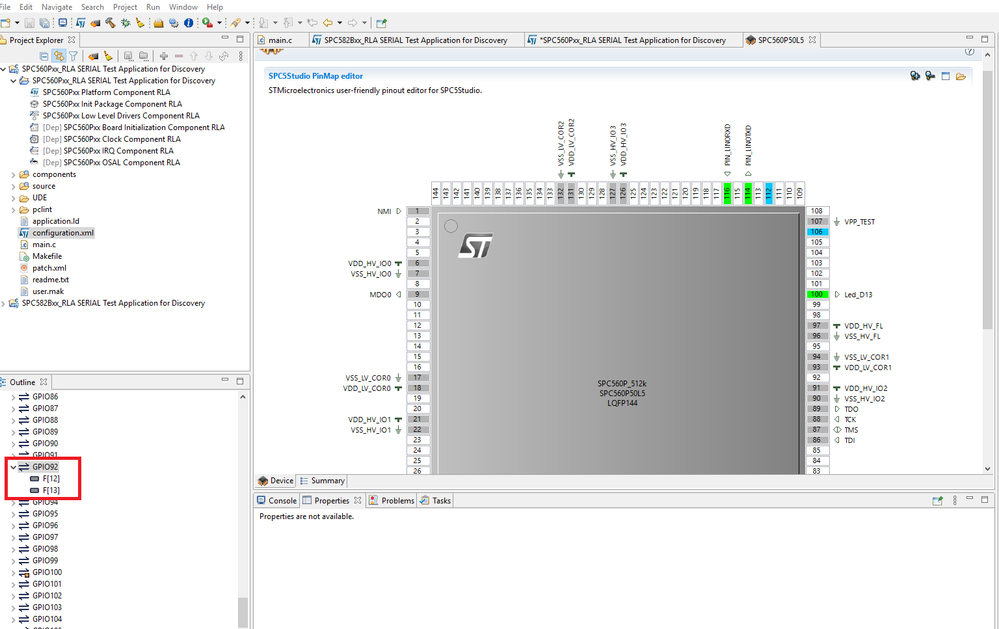Click the plus add icon in Project Explorer

coord(164,56)
